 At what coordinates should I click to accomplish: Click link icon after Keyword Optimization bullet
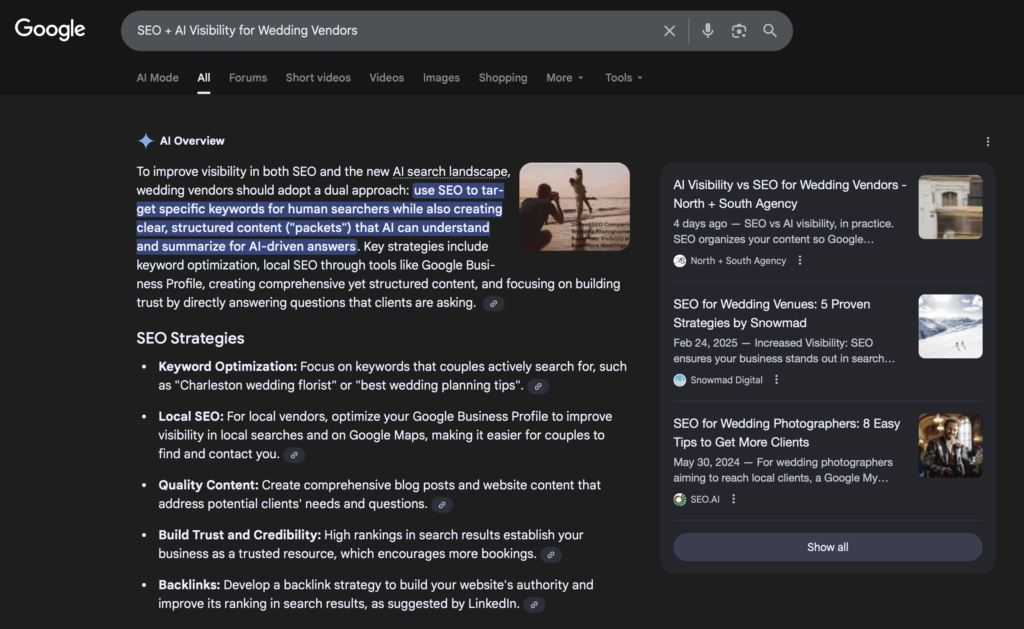click(538, 386)
